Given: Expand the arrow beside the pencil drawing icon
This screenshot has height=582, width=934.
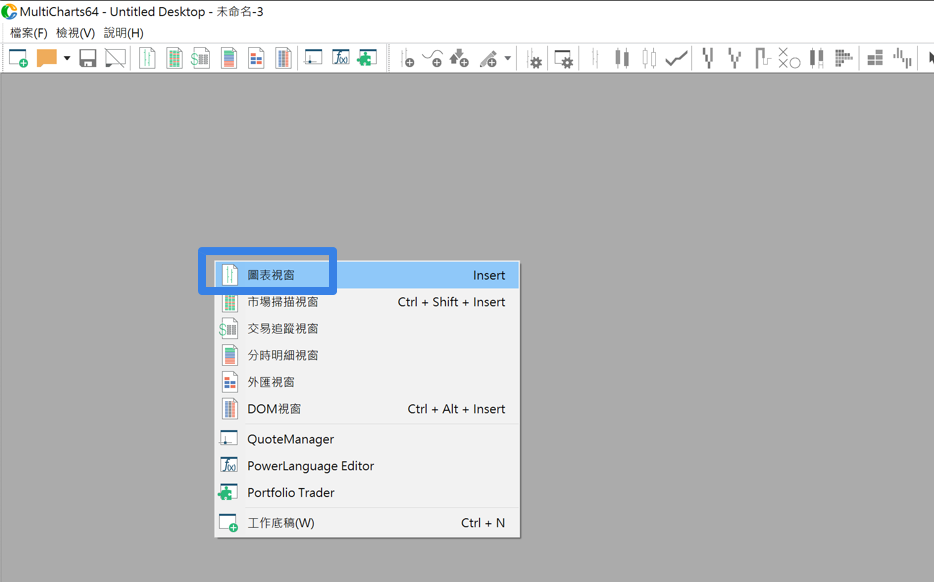Looking at the screenshot, I should pyautogui.click(x=508, y=58).
